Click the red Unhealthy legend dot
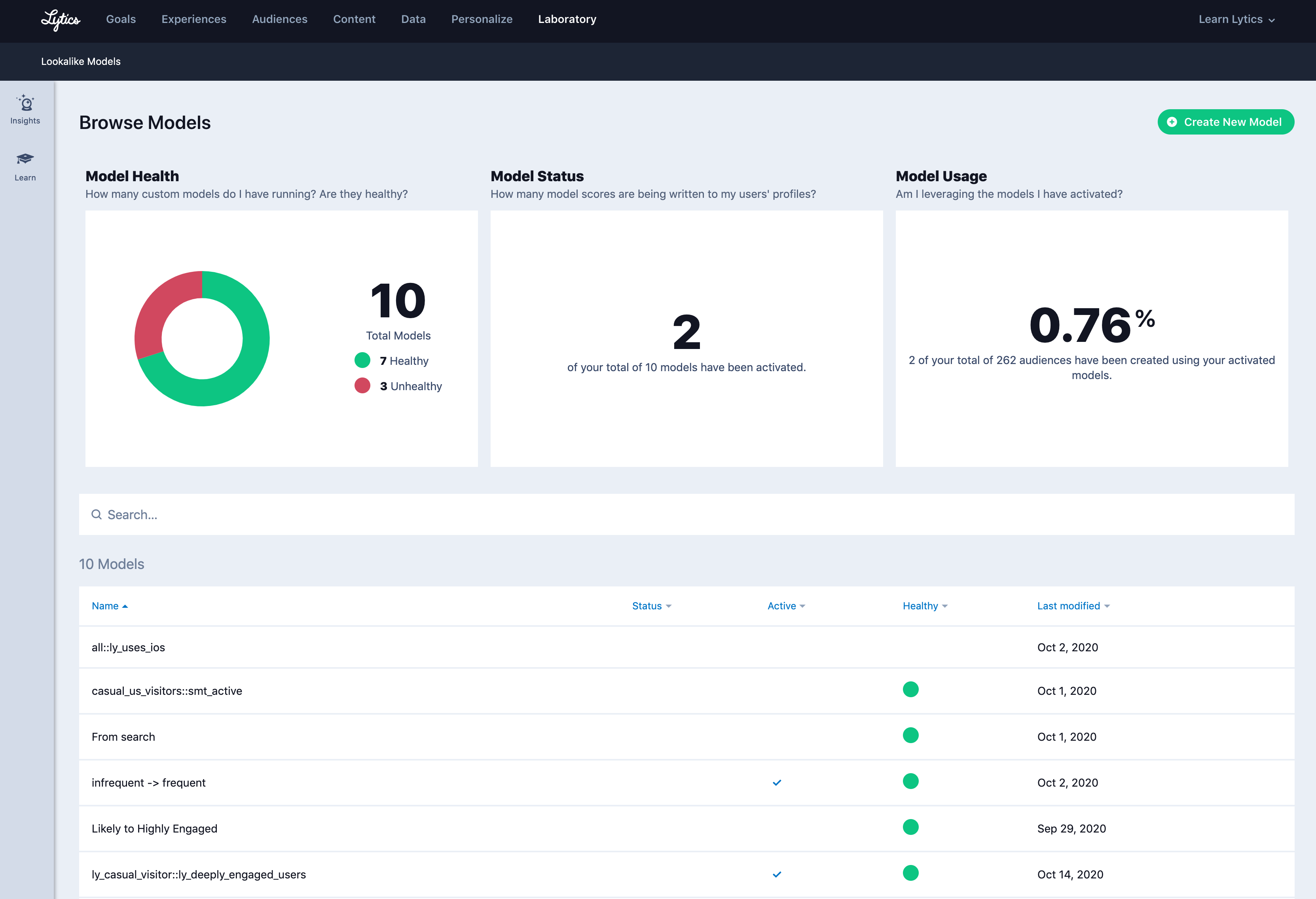 coord(362,385)
